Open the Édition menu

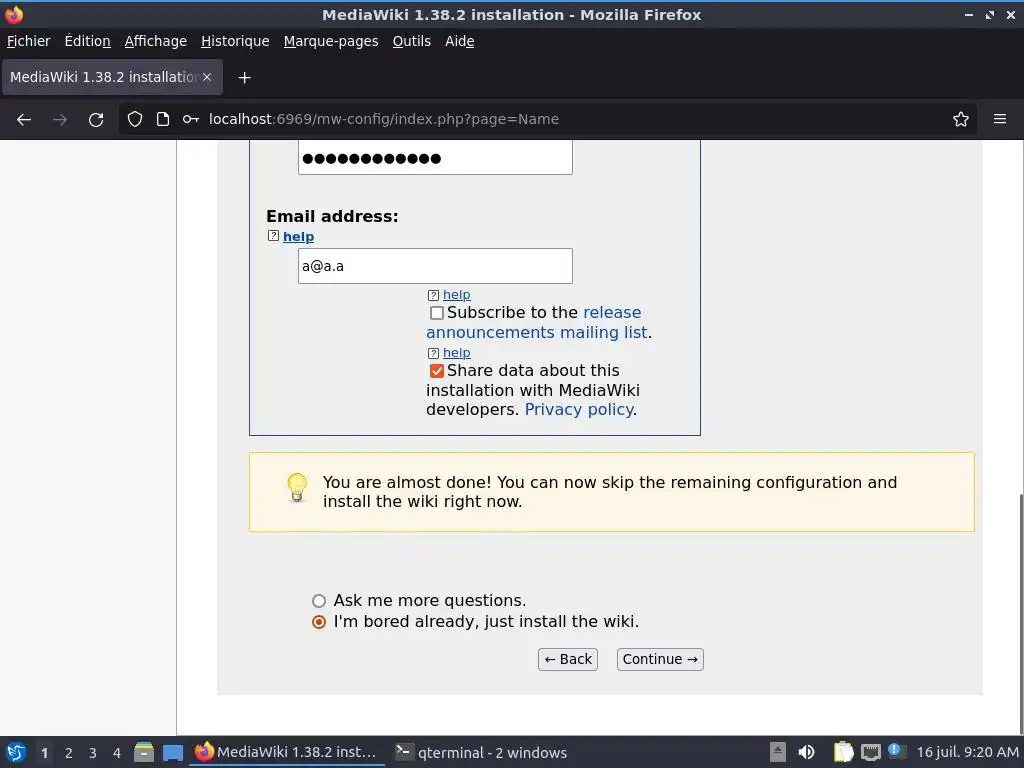point(88,41)
